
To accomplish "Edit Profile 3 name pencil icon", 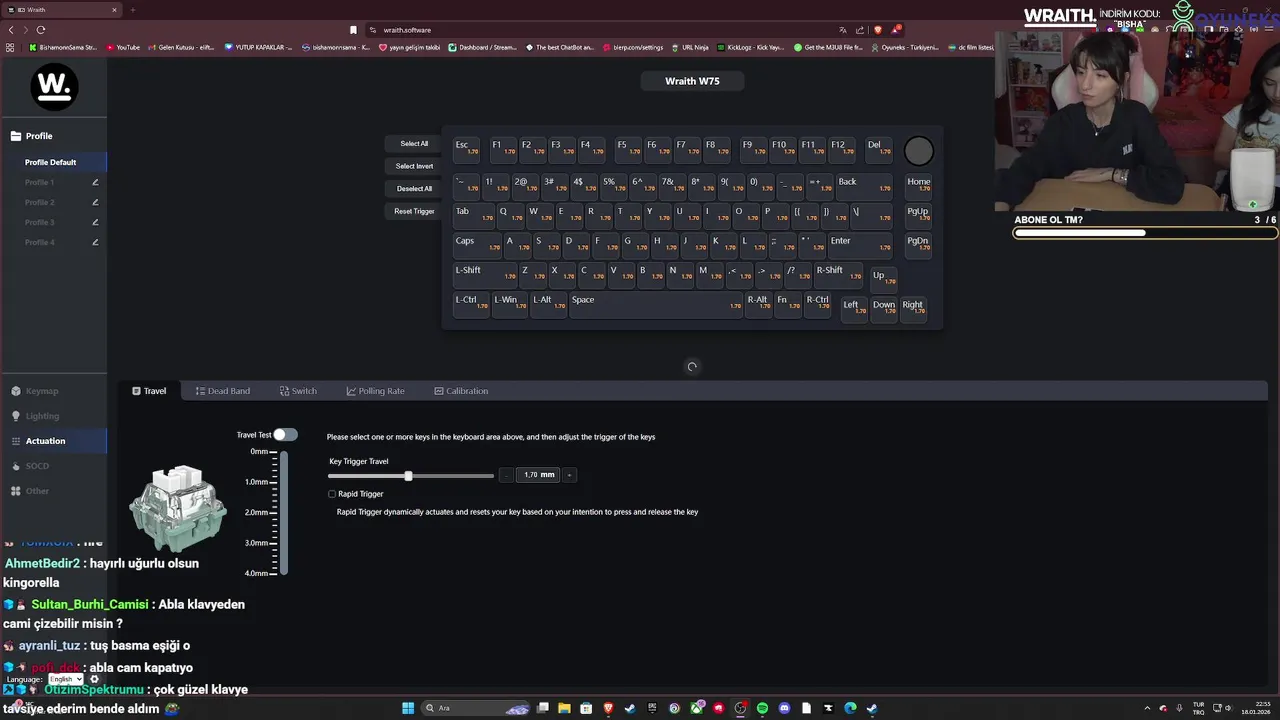I will coord(95,222).
